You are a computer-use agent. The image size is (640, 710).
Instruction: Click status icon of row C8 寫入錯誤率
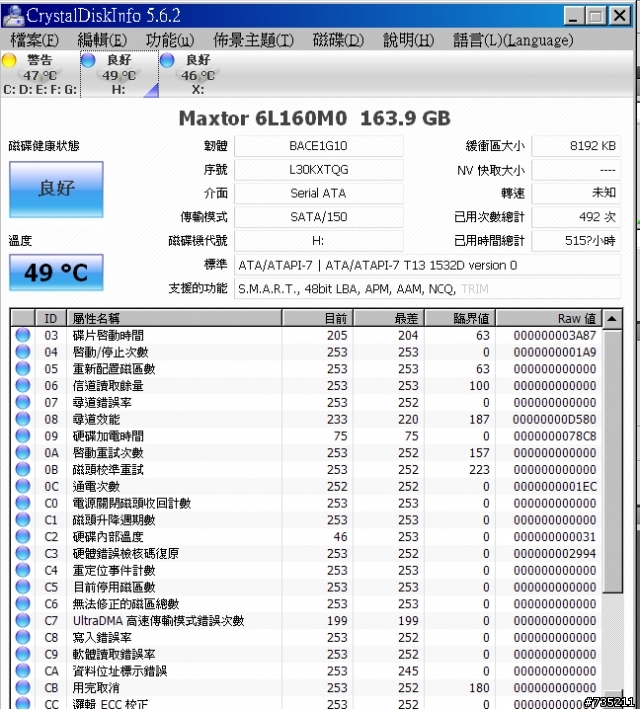(23, 637)
